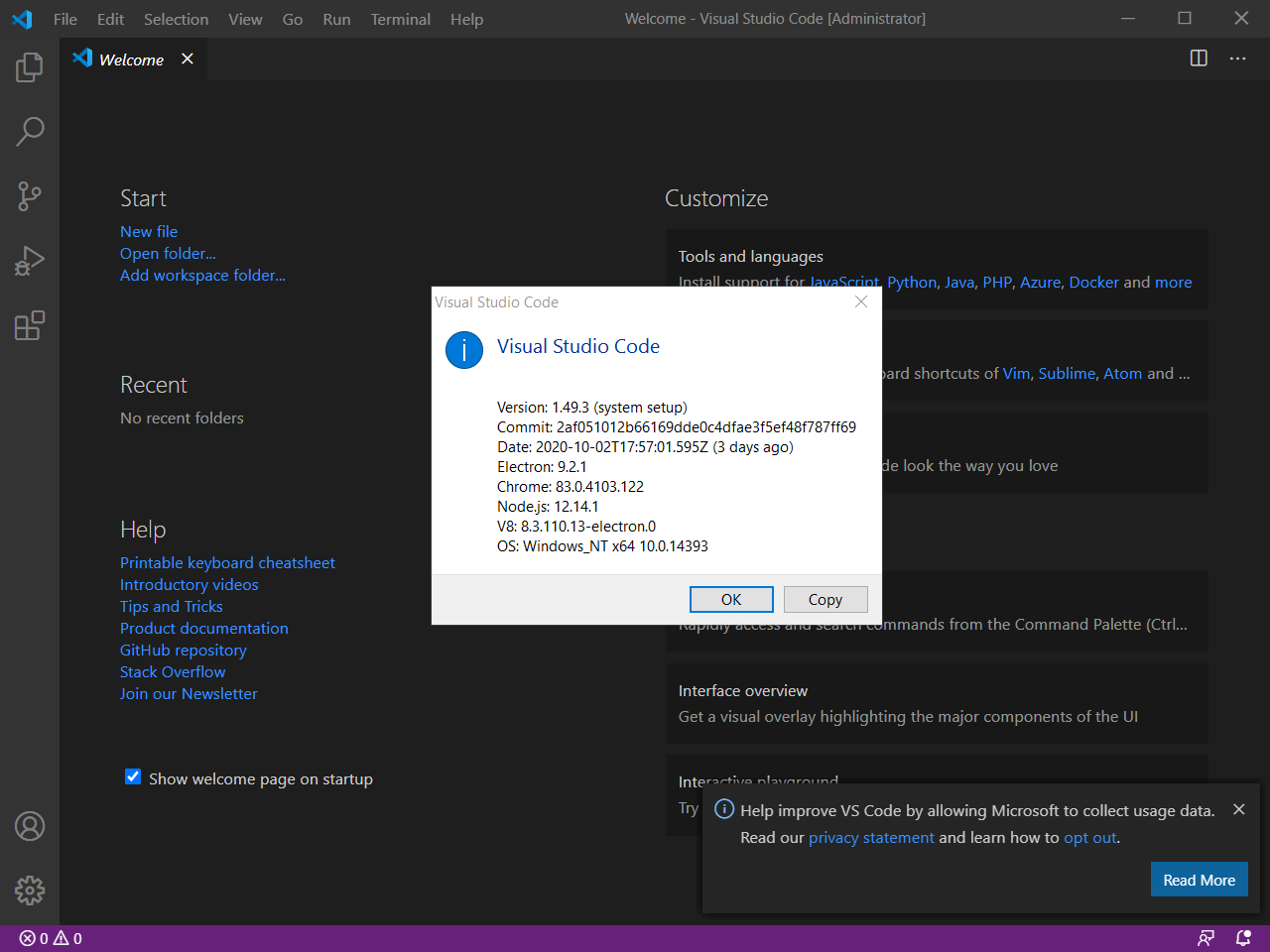Click the Java language support link
Screen dimensions: 1270x952
[x=959, y=282]
